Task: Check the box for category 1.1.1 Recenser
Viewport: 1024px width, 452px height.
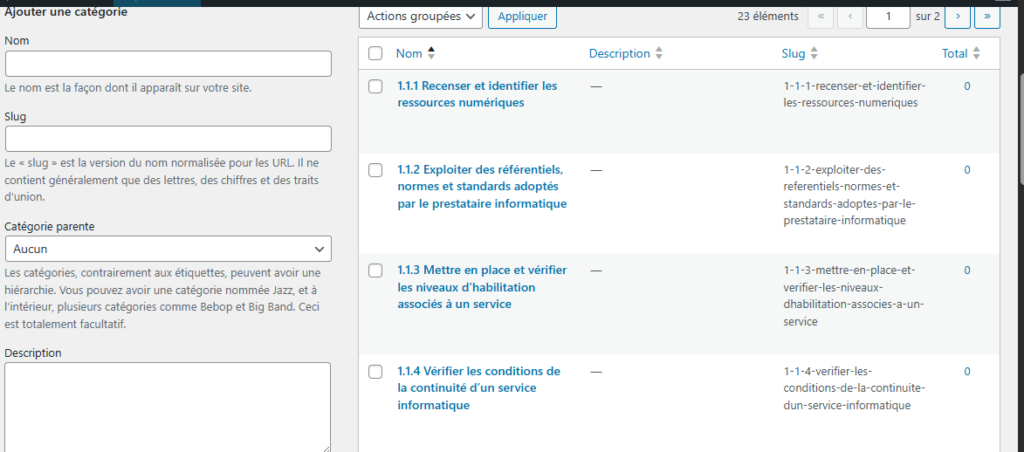Action: tap(375, 87)
